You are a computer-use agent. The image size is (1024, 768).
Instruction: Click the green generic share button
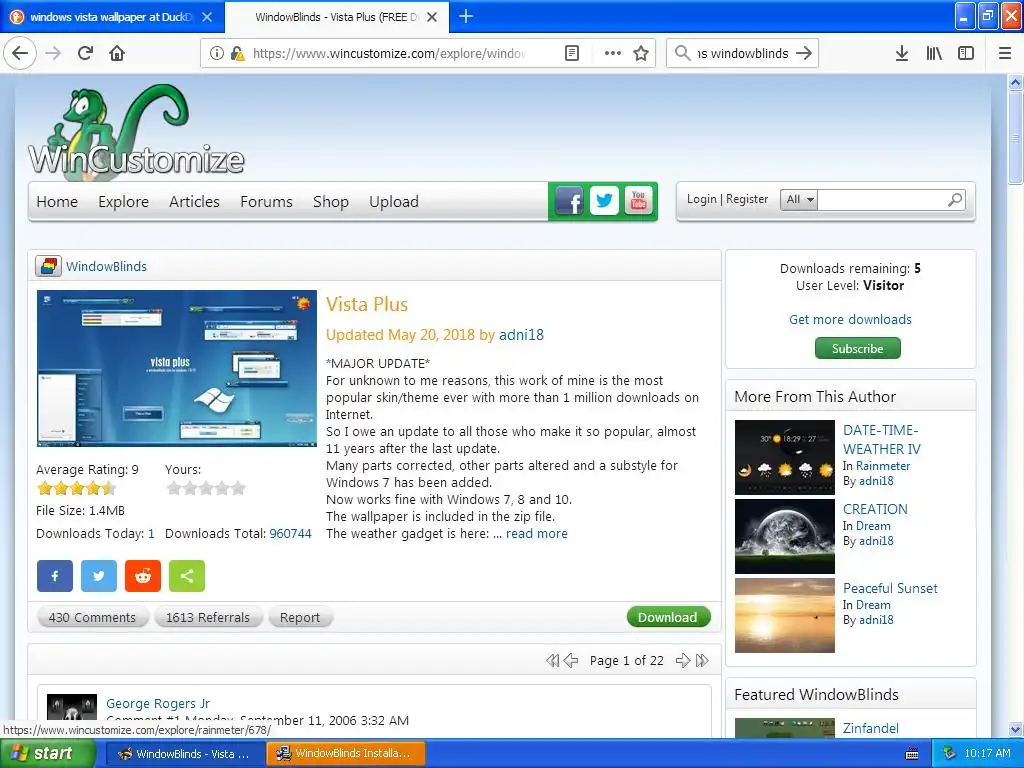coord(187,576)
